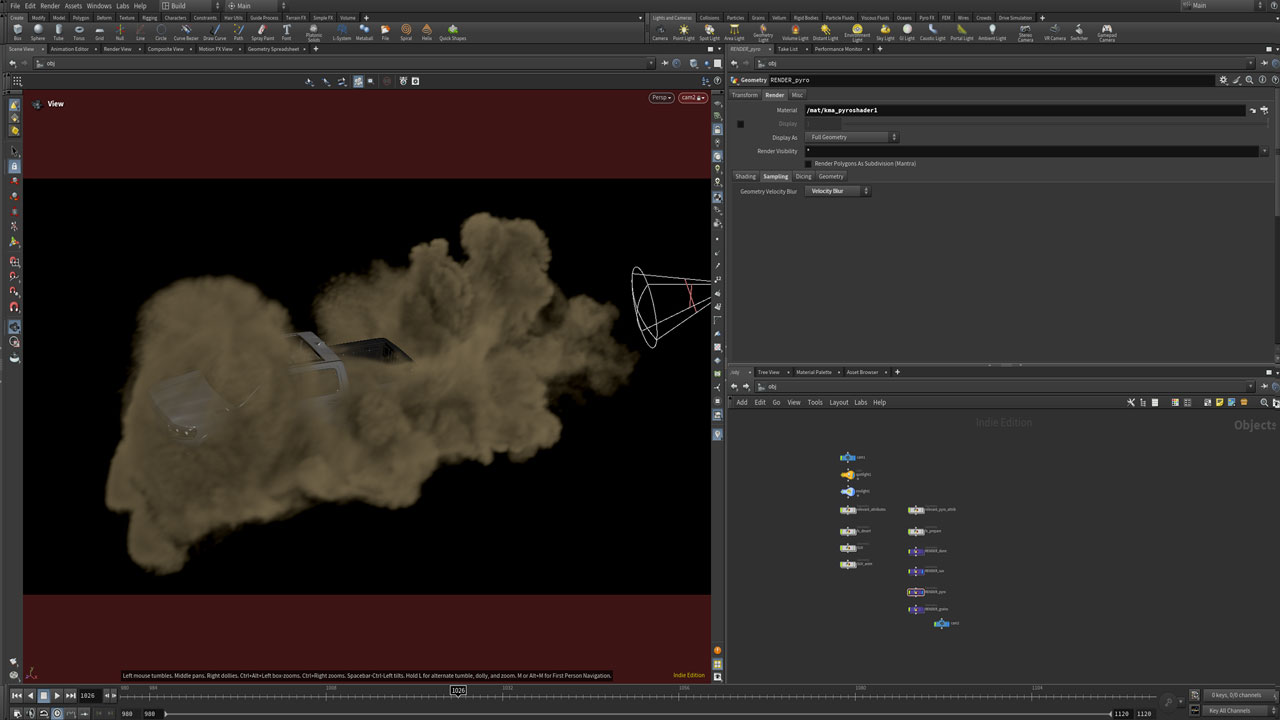Click the Quick Shapes shelf tool
This screenshot has height=720, width=1280.
(x=452, y=32)
